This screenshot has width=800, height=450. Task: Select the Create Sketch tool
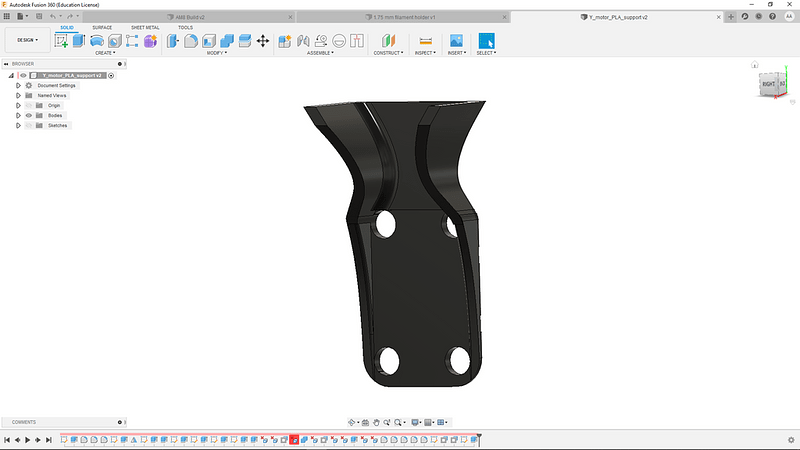61,41
